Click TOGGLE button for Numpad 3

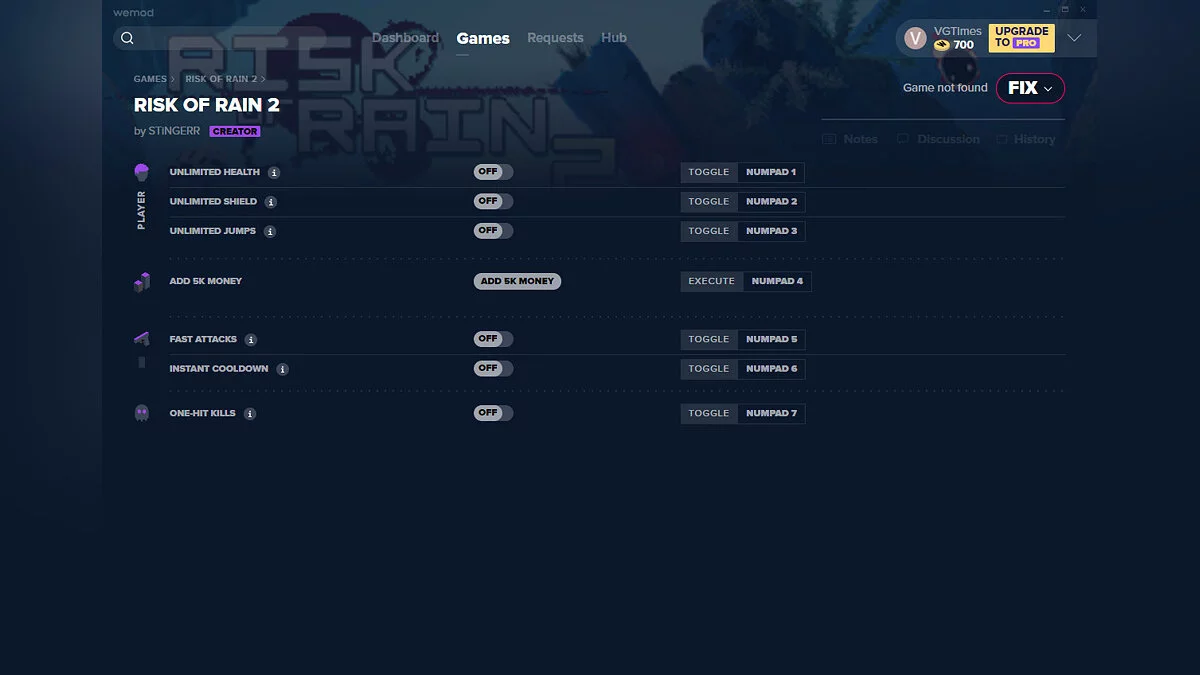pyautogui.click(x=709, y=231)
